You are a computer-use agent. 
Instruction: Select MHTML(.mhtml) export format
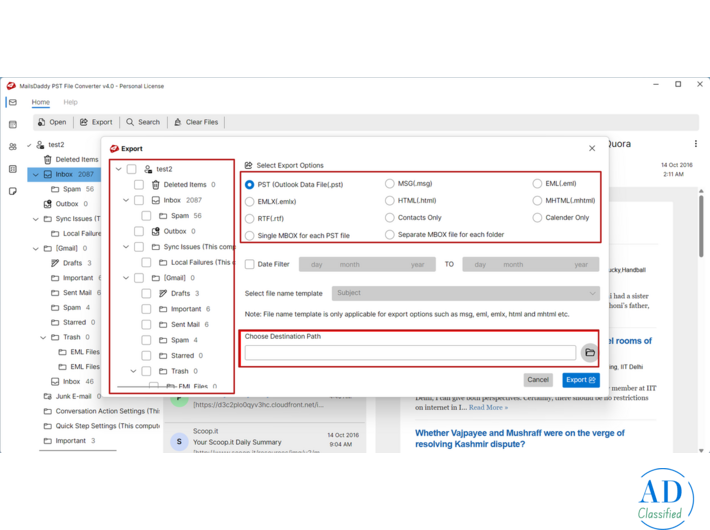[x=537, y=200]
